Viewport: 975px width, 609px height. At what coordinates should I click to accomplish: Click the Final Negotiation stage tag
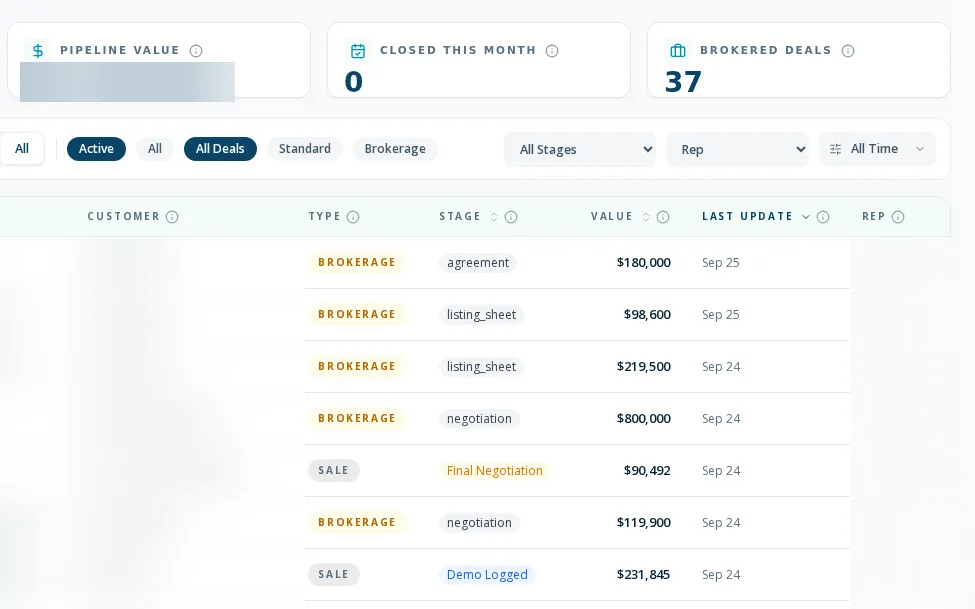point(495,471)
